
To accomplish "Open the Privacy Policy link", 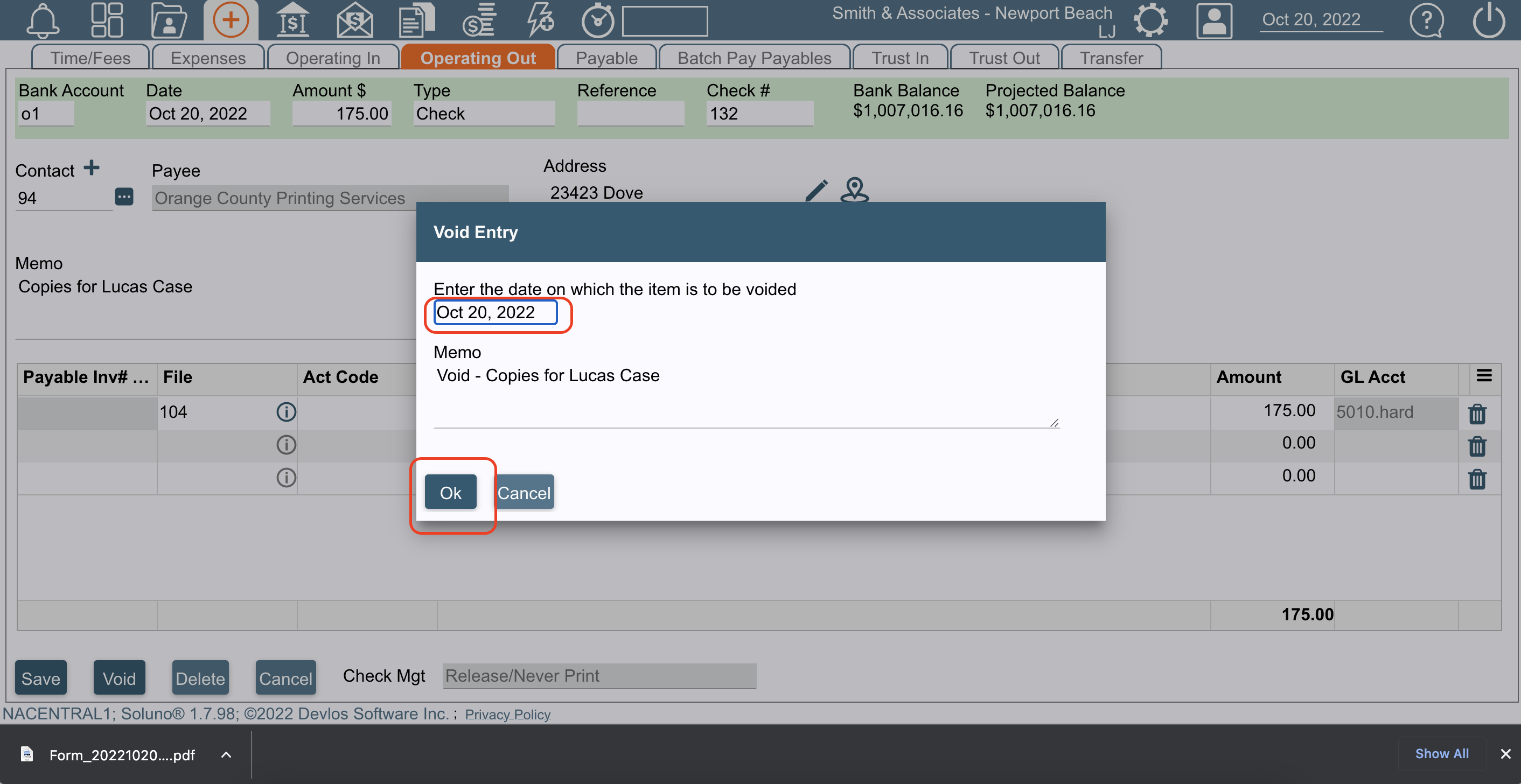I will click(508, 715).
